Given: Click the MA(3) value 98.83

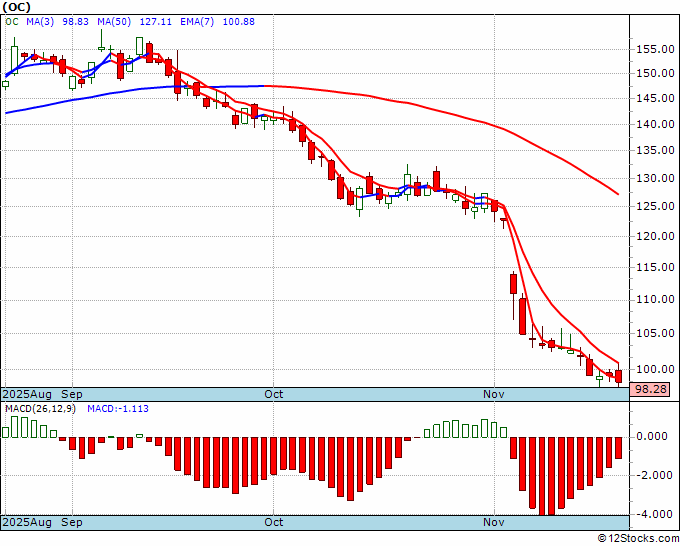Looking at the screenshot, I should 75,22.
